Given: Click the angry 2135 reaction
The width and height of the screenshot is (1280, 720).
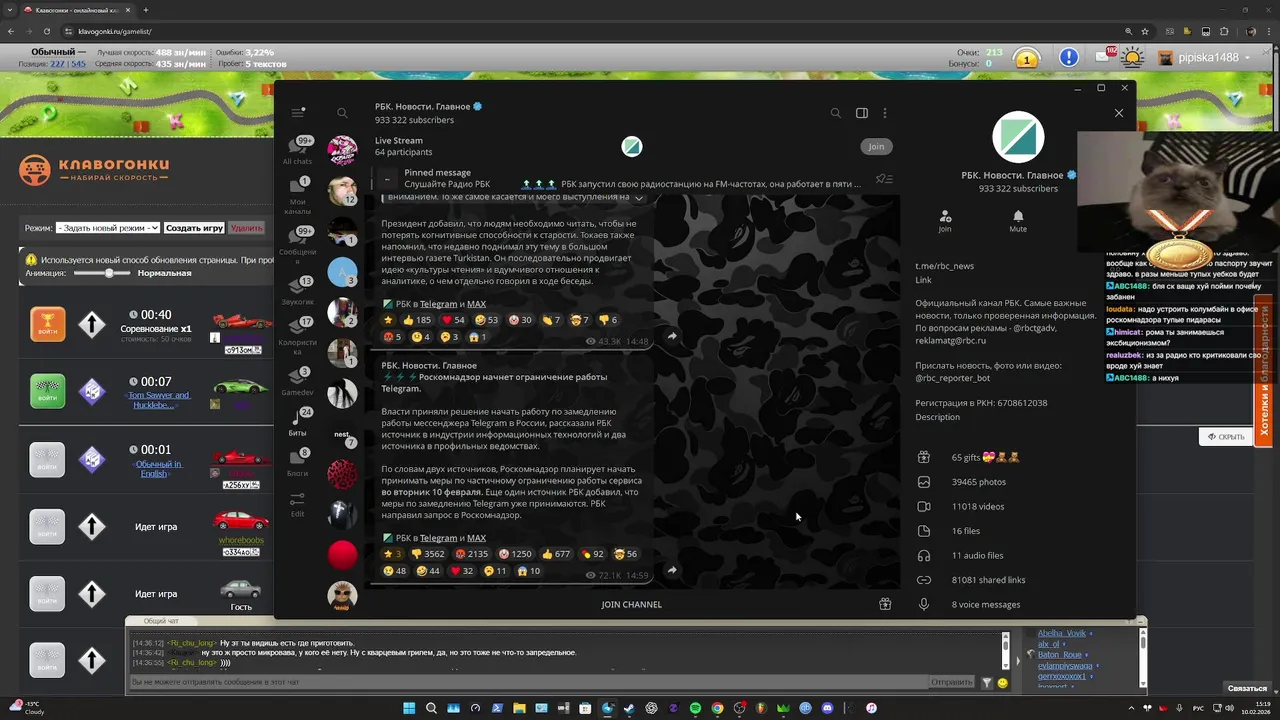Looking at the screenshot, I should point(471,554).
